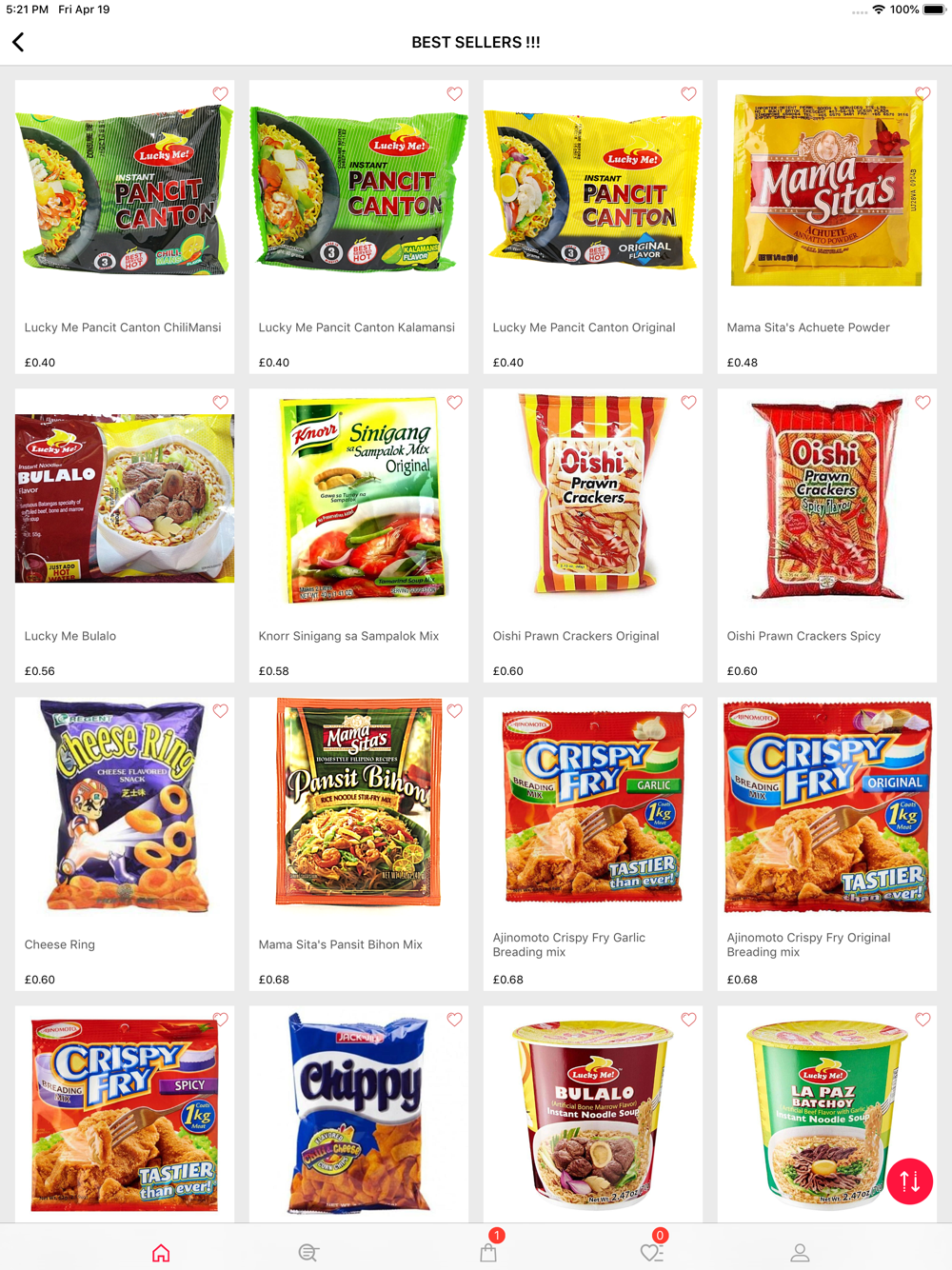
Task: Select Oishi Prawn Crackers Original image
Action: 593,496
